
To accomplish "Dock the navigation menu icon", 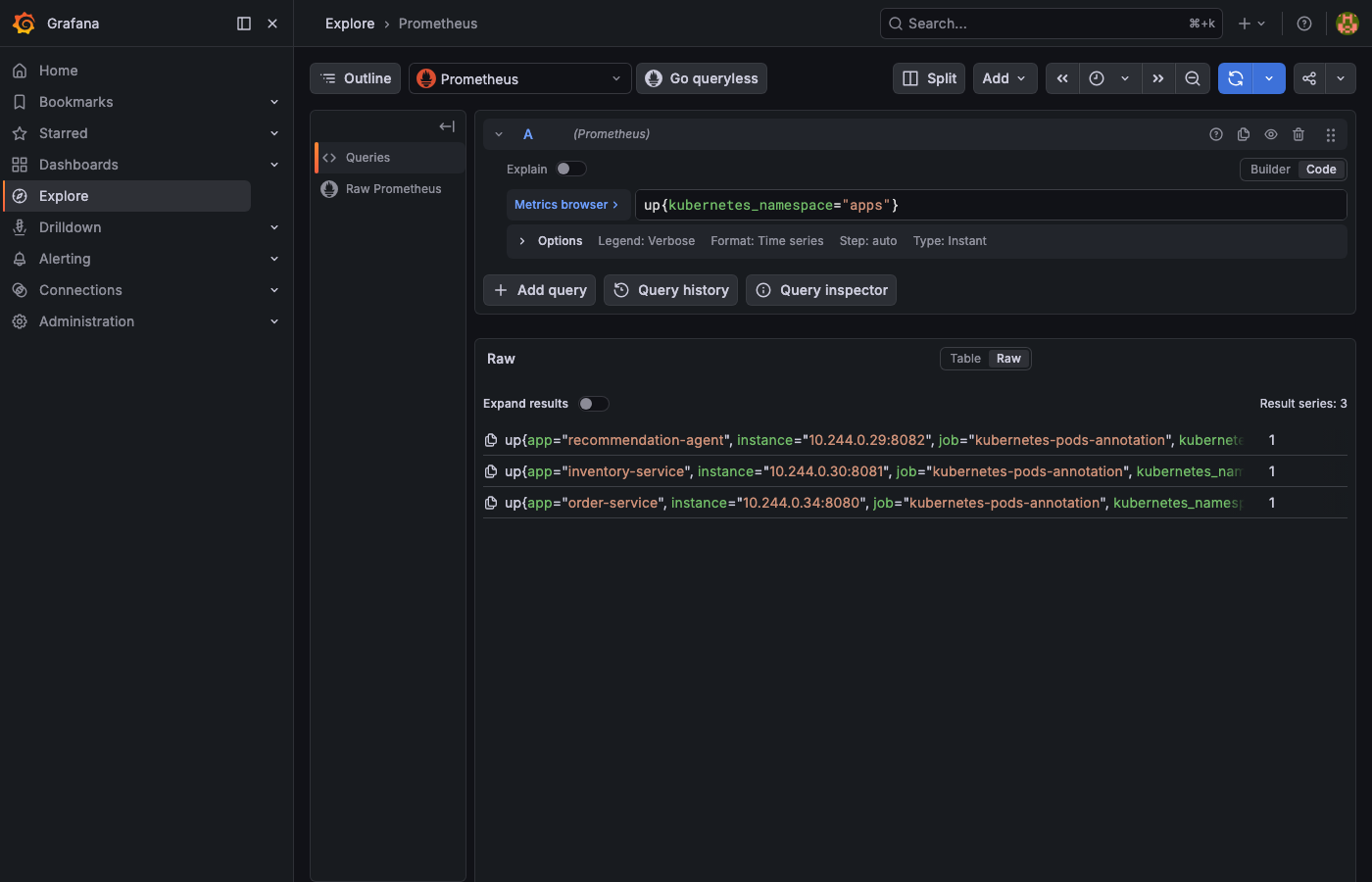I will (244, 24).
